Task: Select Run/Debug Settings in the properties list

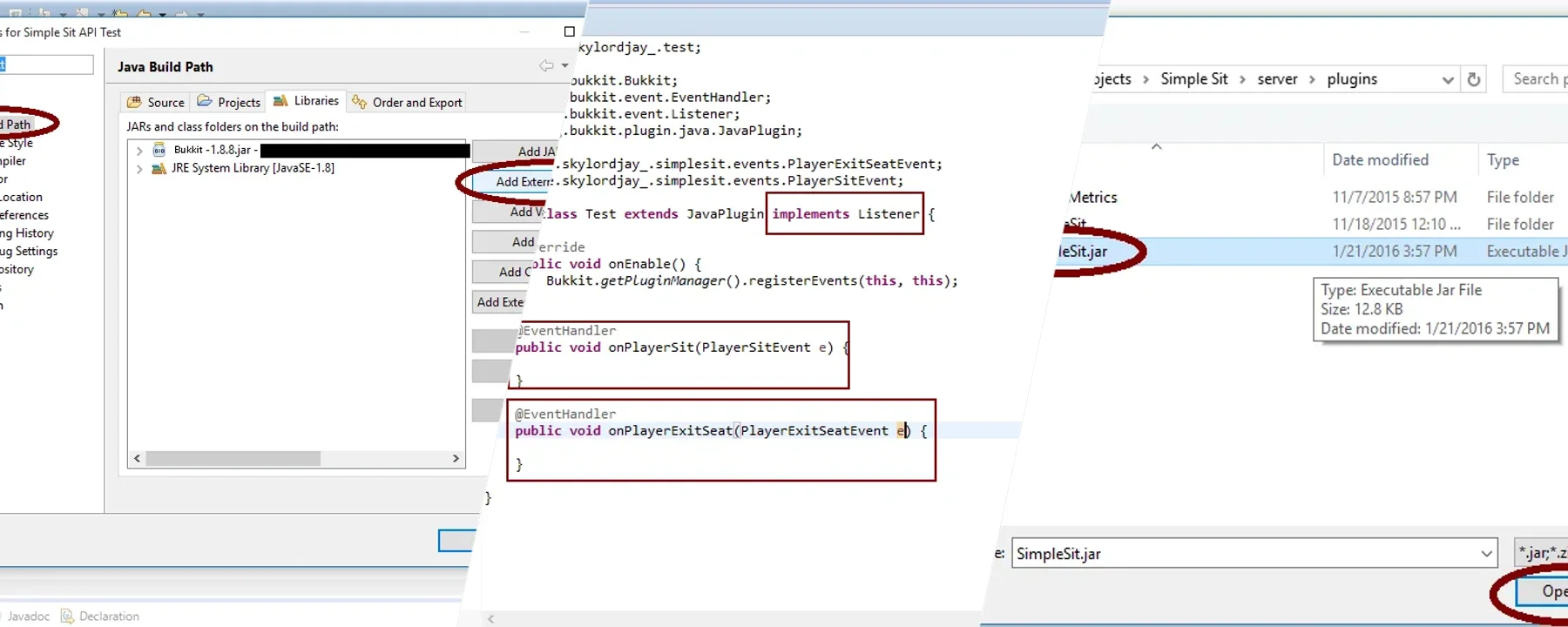Action: click(x=30, y=251)
